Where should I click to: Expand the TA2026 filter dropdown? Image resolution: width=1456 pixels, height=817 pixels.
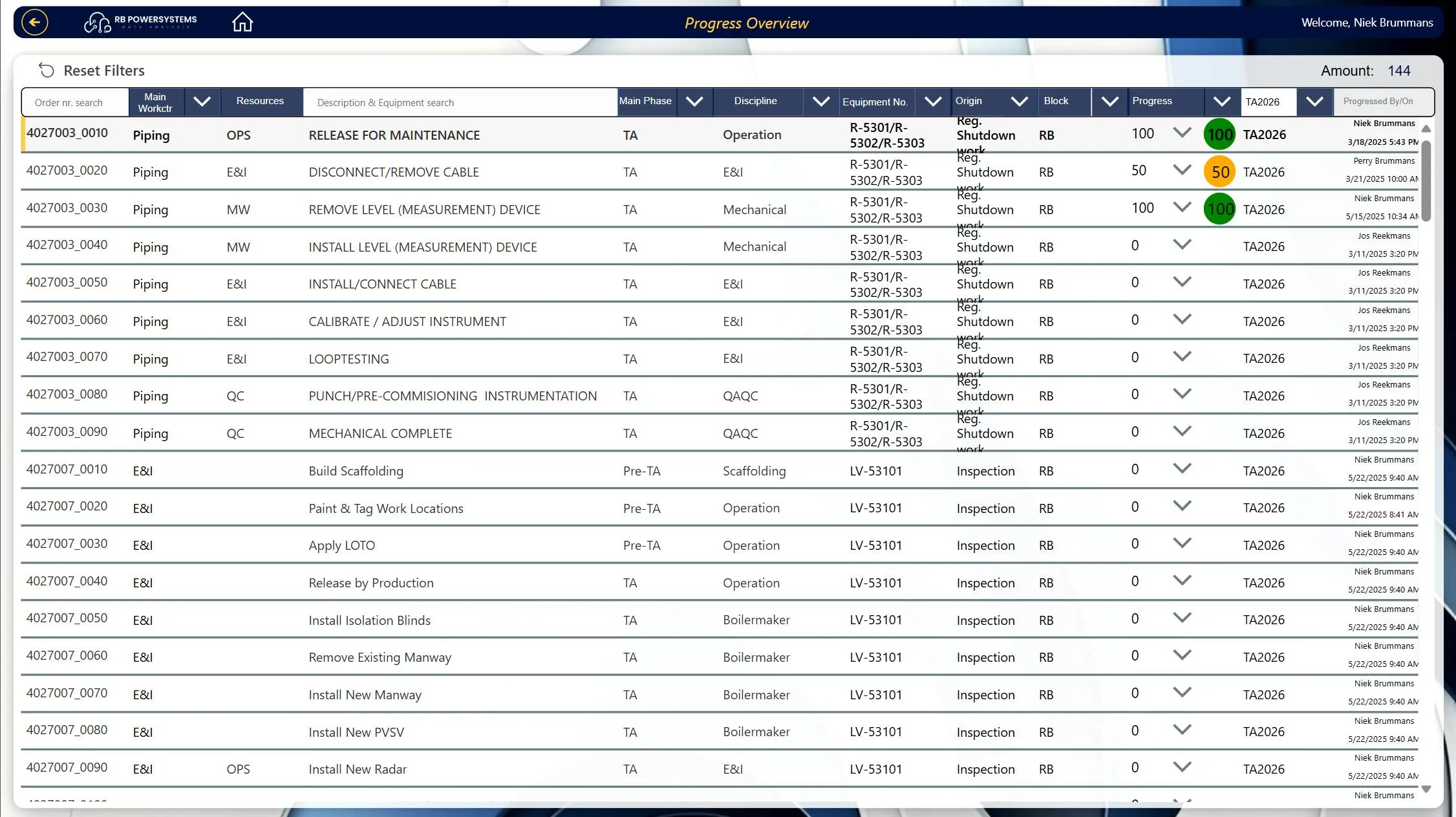tap(1314, 102)
